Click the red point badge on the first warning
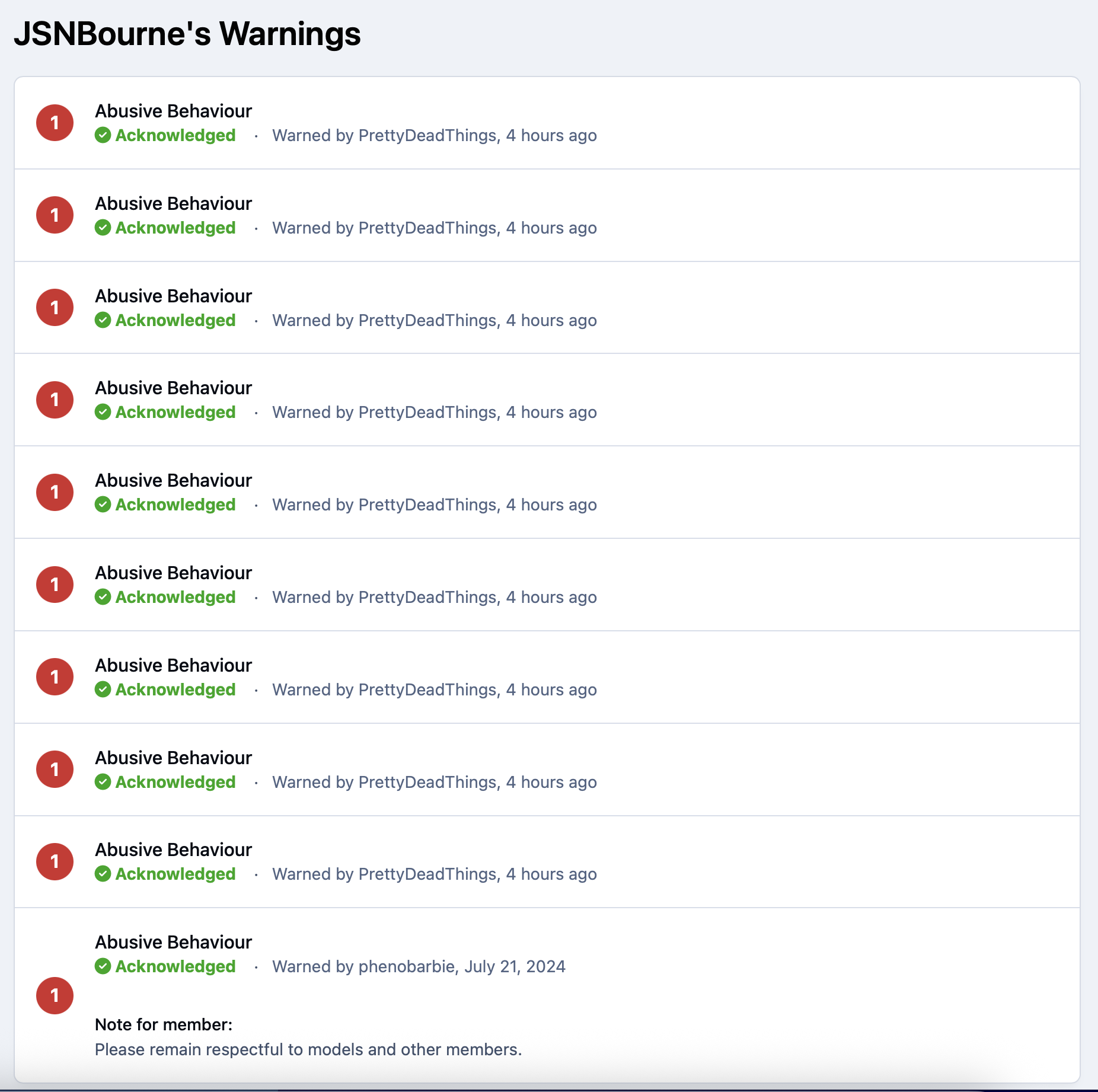This screenshot has width=1098, height=1092. point(55,123)
